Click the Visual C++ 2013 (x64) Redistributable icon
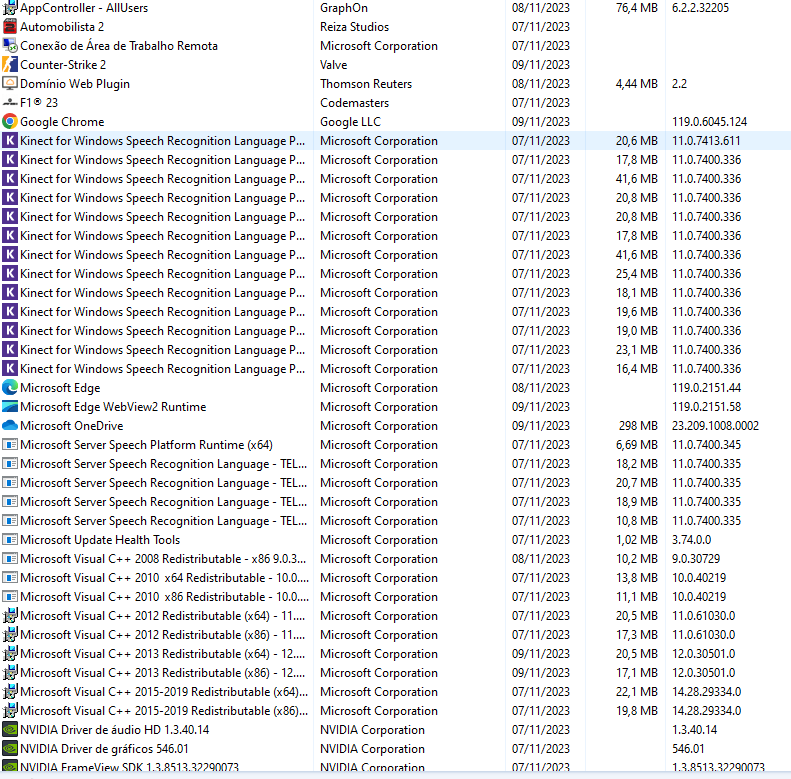791x779 pixels. tap(10, 653)
